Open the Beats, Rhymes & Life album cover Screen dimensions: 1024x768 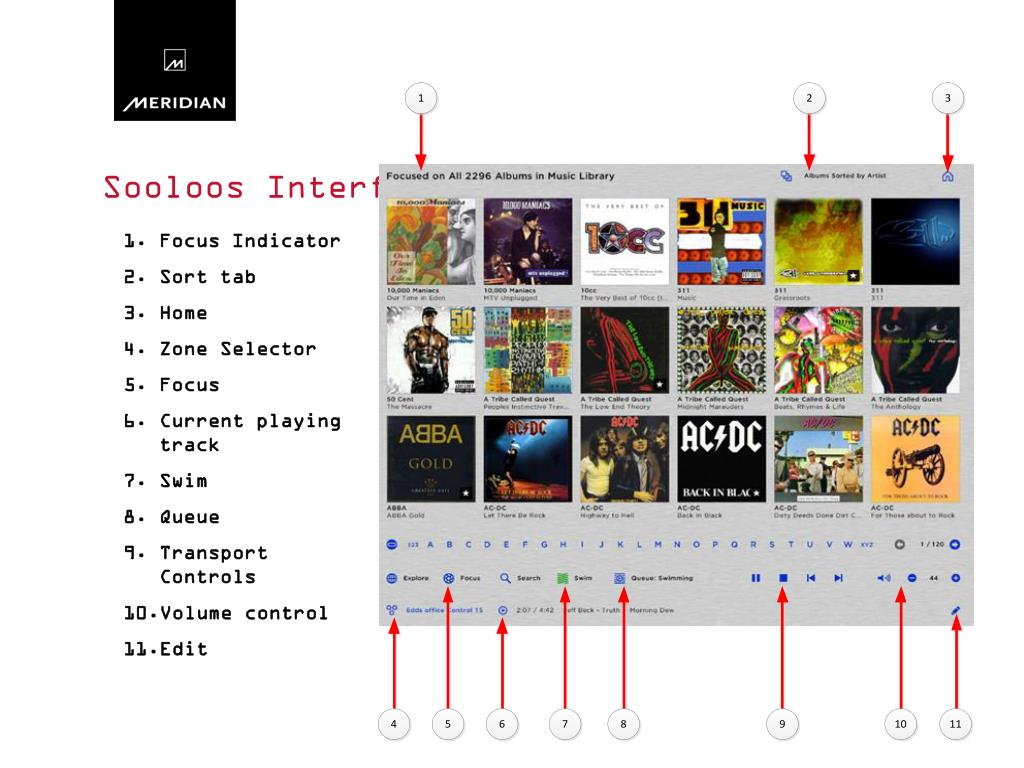click(818, 350)
